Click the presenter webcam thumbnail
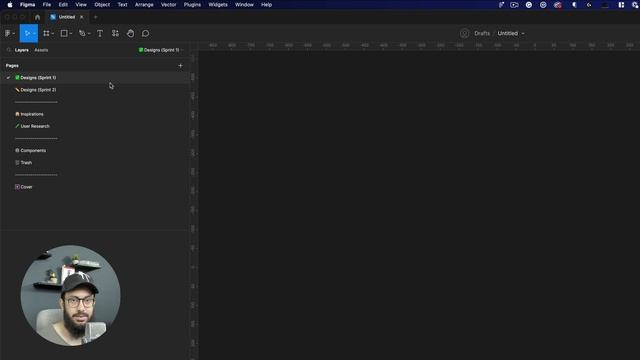The width and height of the screenshot is (640, 360). (71, 295)
